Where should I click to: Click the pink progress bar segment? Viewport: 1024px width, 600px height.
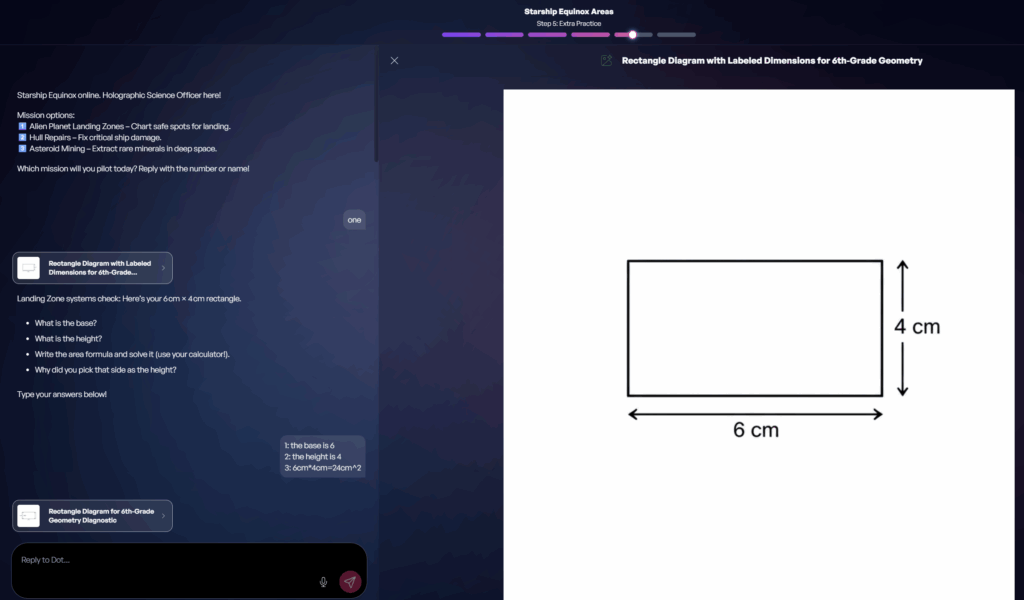(590, 33)
